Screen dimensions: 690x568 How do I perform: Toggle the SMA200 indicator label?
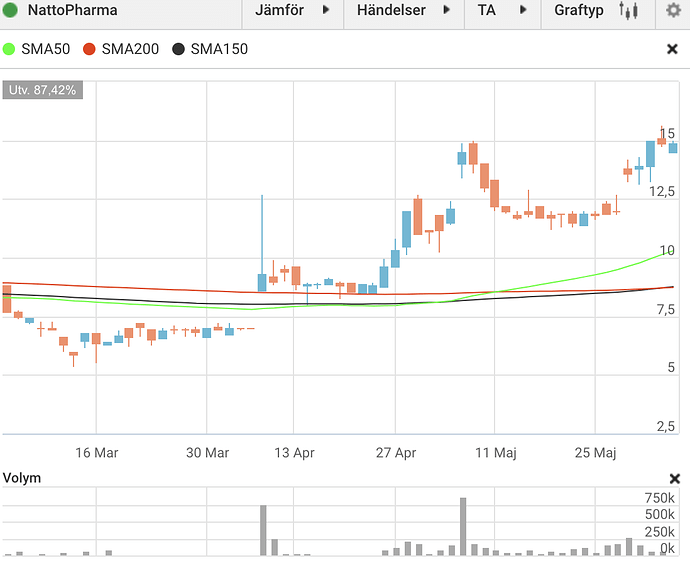[x=130, y=49]
